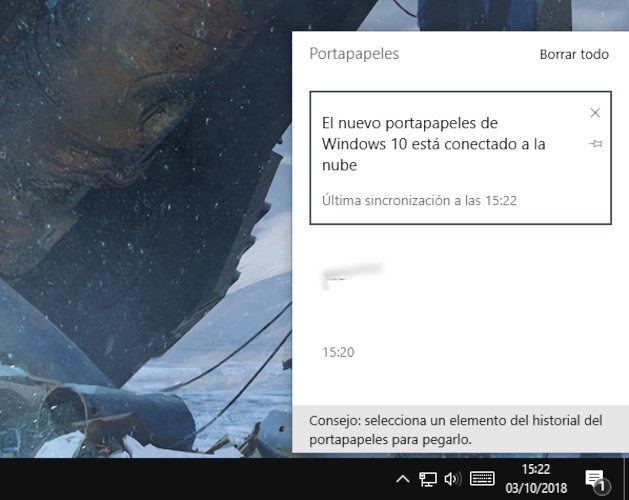Open the touch keyboard from taskbar
The image size is (629, 500).
[482, 479]
